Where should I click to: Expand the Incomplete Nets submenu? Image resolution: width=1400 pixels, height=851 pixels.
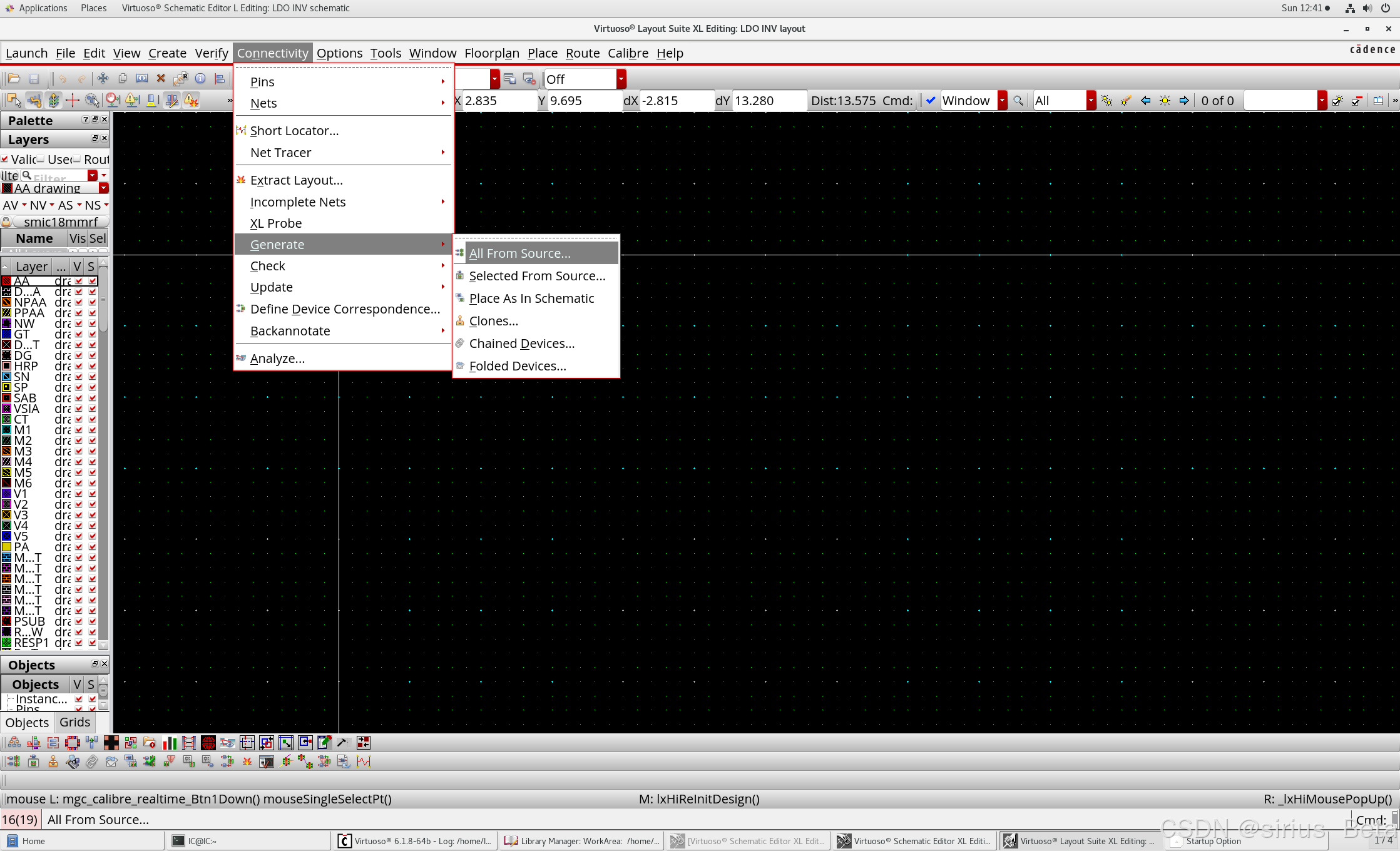343,202
